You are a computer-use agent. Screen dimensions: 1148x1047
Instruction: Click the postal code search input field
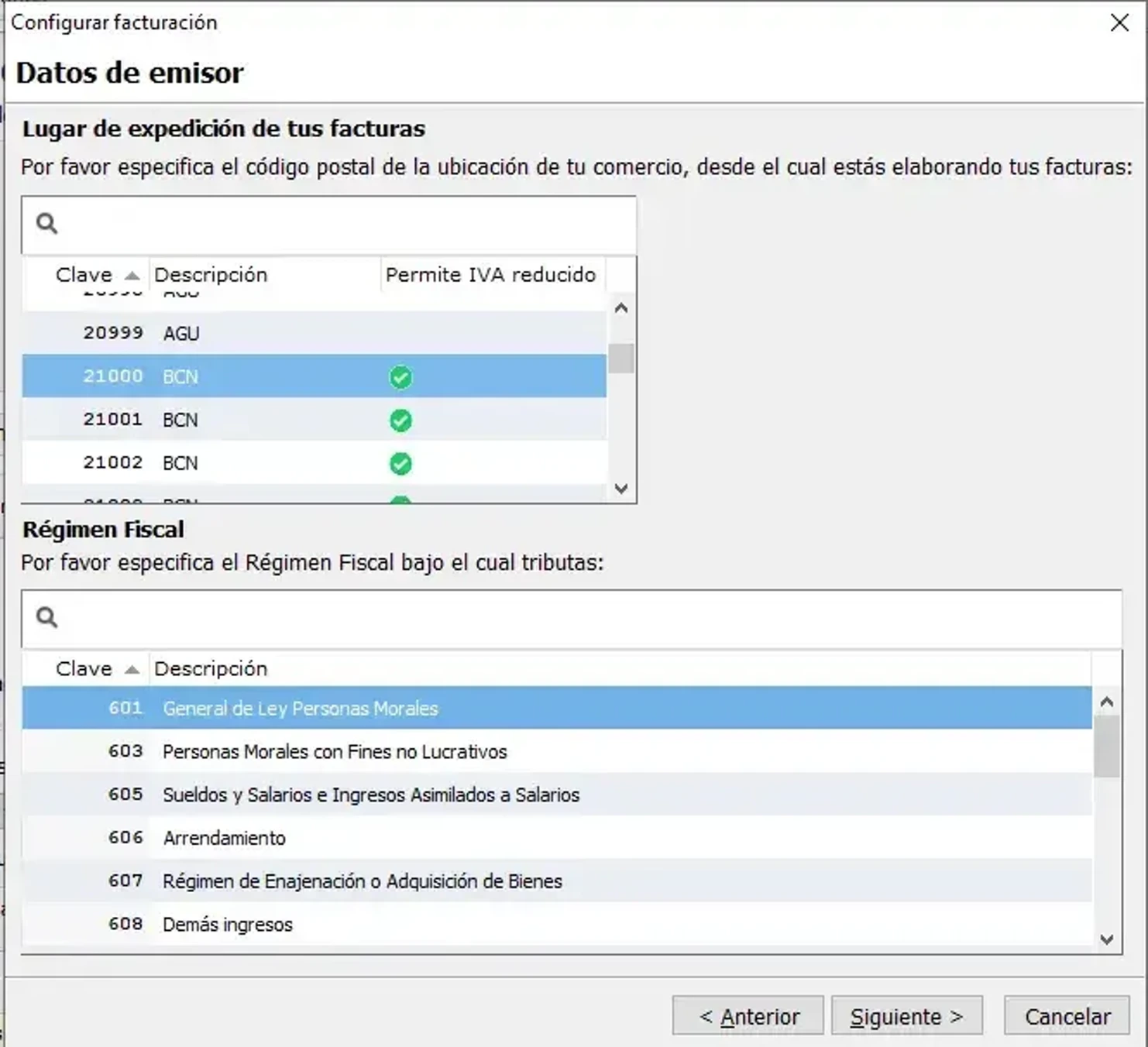point(310,225)
